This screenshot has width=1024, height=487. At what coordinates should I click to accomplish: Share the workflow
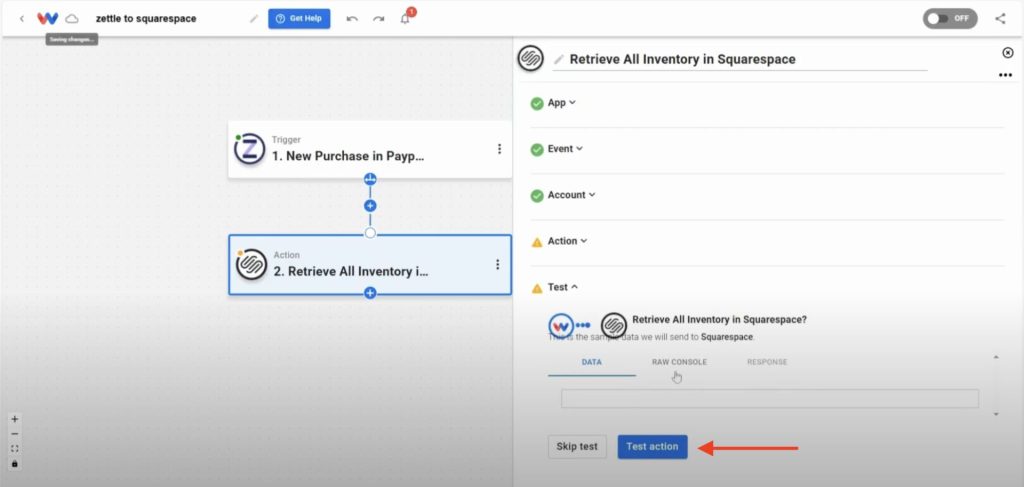(x=1000, y=18)
